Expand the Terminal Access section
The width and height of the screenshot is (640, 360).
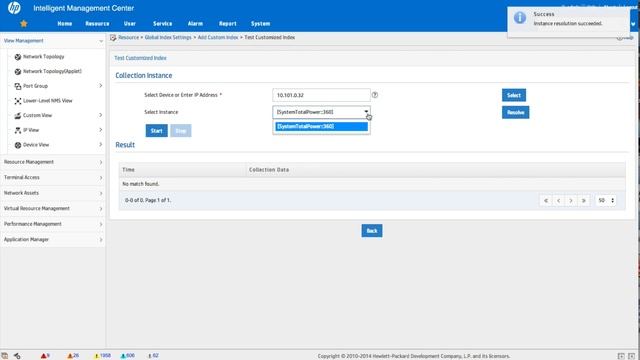pos(52,178)
